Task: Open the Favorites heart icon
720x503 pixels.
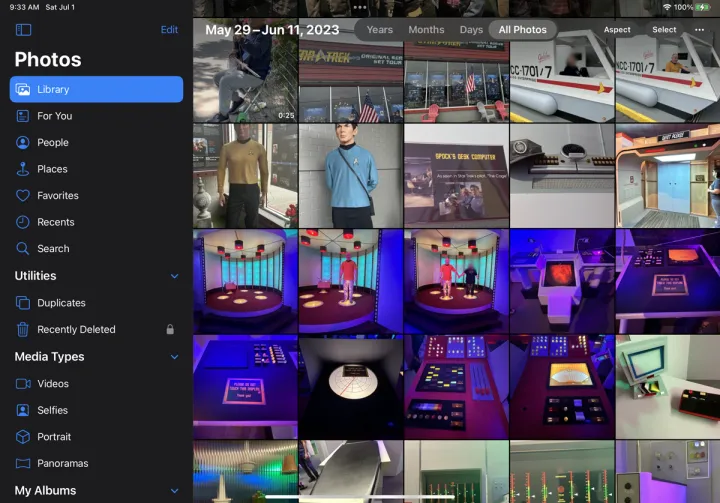Action: point(23,196)
